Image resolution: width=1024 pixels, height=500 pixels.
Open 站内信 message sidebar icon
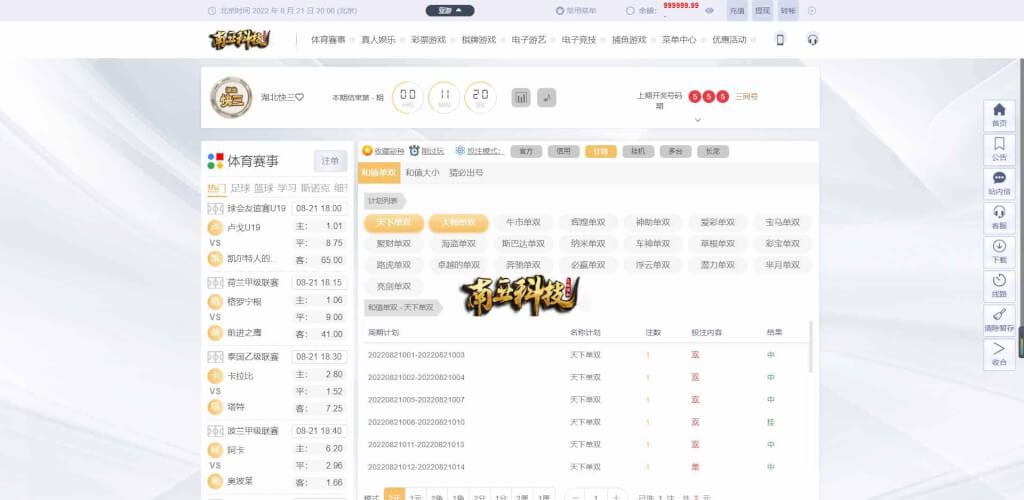(x=999, y=183)
